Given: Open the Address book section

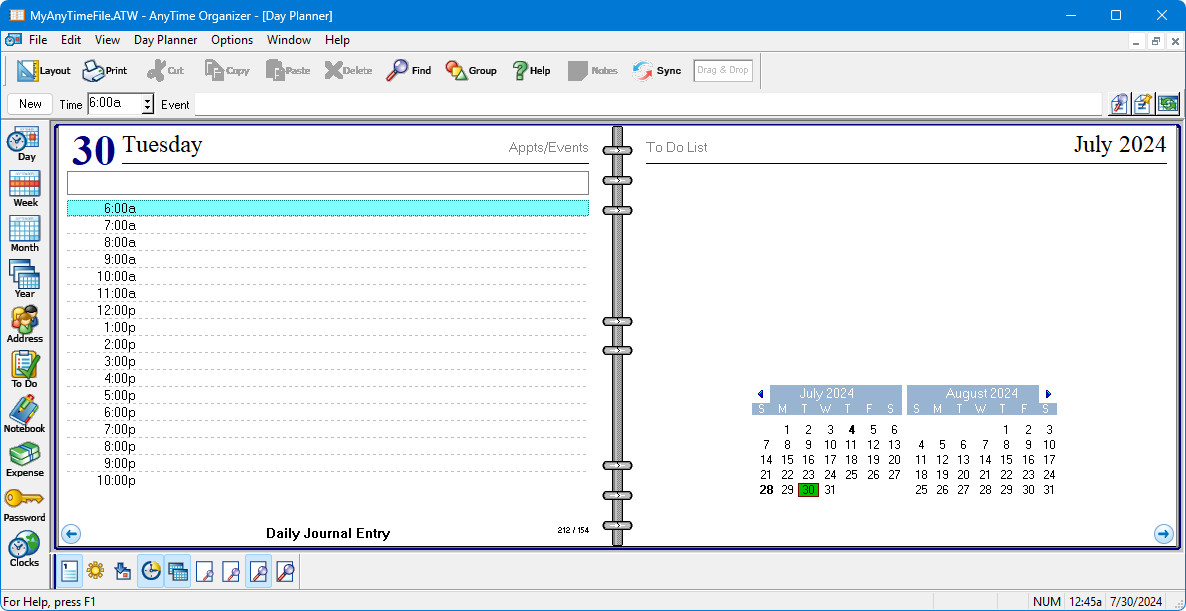Looking at the screenshot, I should tap(25, 324).
